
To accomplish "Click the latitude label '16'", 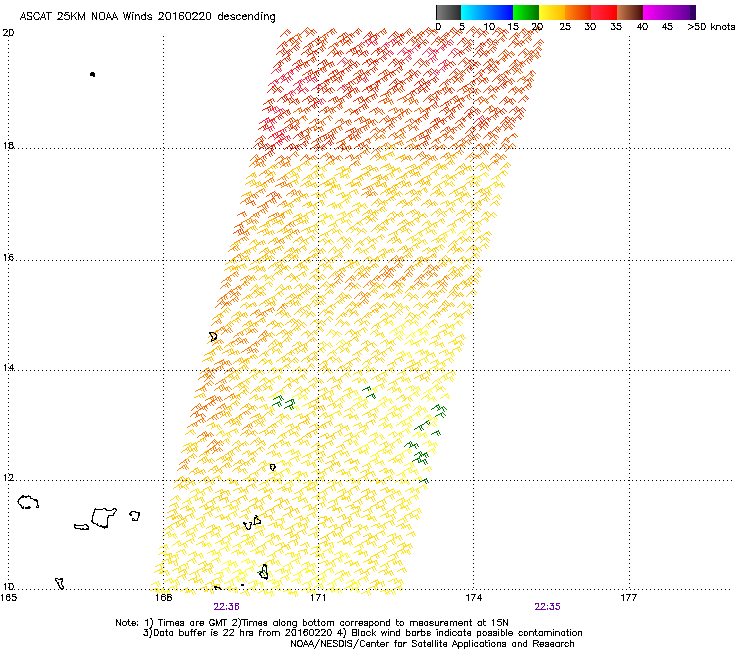I will 8,257.
